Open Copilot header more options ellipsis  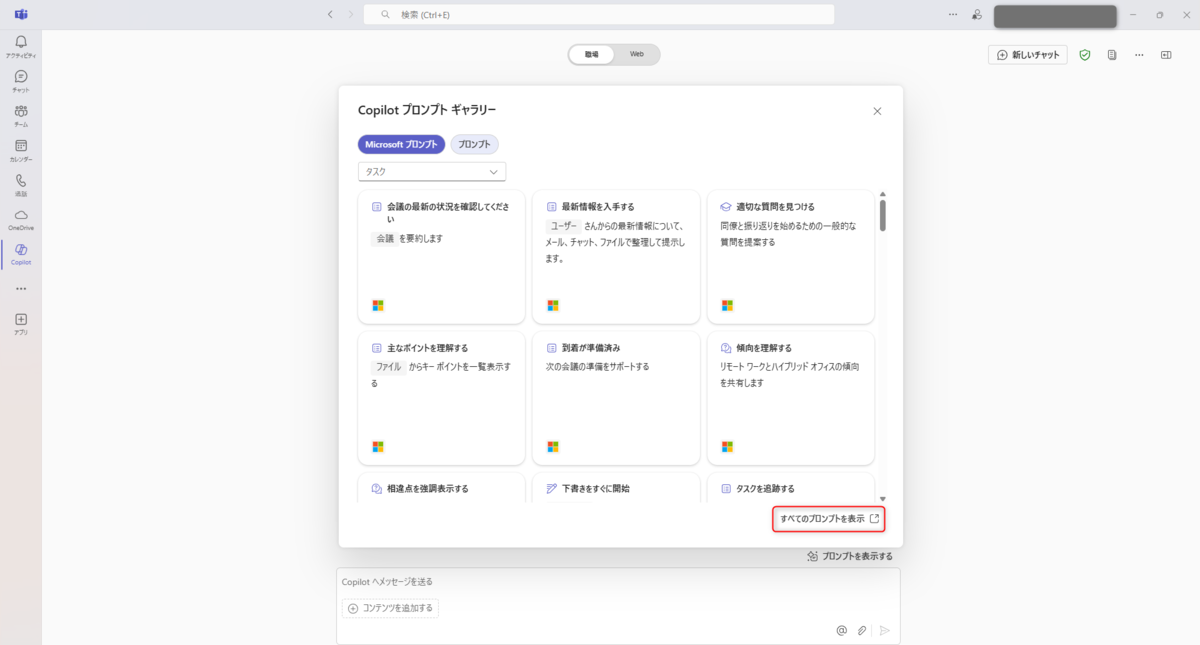(x=1139, y=55)
